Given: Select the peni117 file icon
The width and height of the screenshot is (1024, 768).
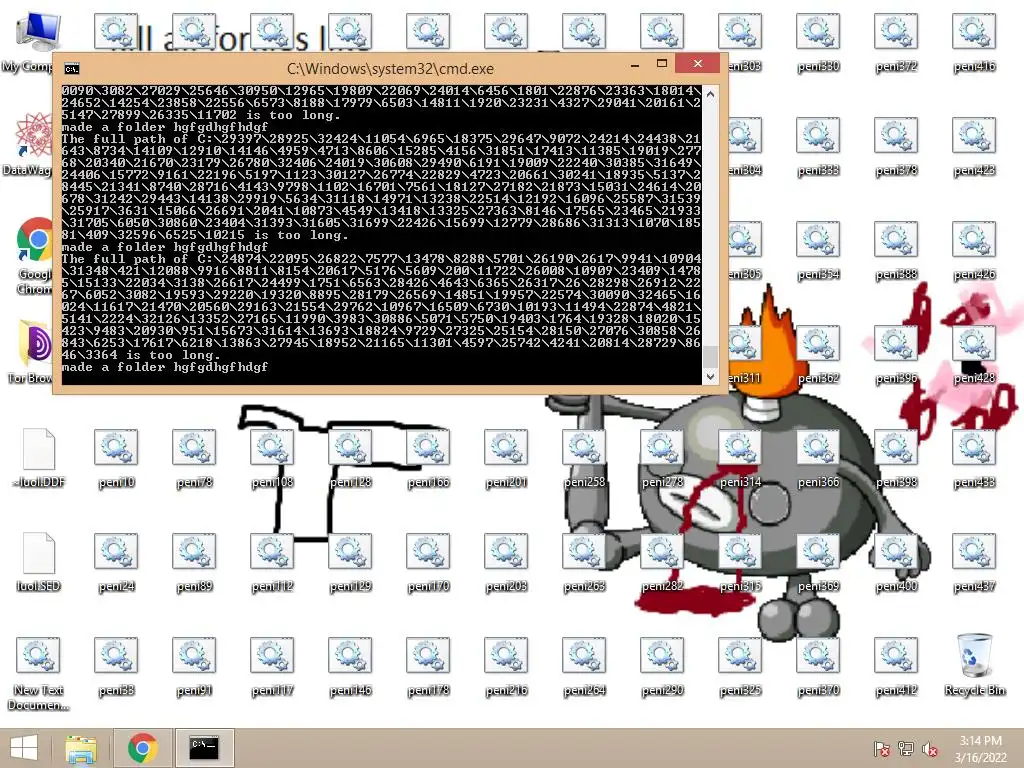Looking at the screenshot, I should pos(272,666).
